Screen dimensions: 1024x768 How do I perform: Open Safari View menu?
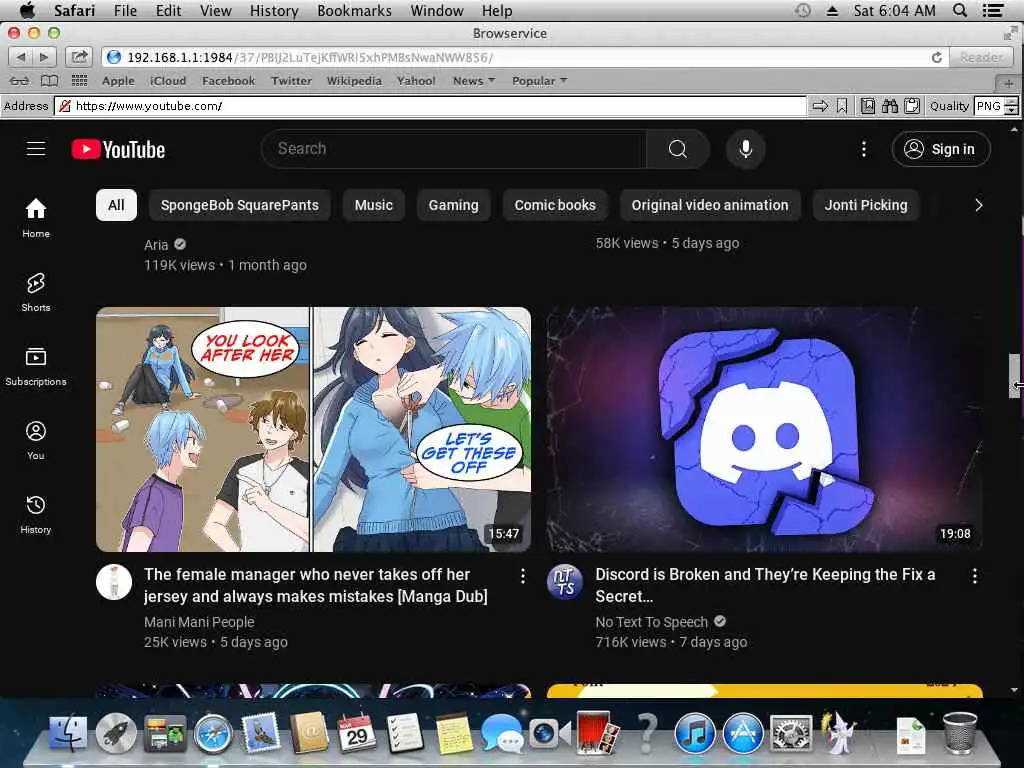point(216,11)
